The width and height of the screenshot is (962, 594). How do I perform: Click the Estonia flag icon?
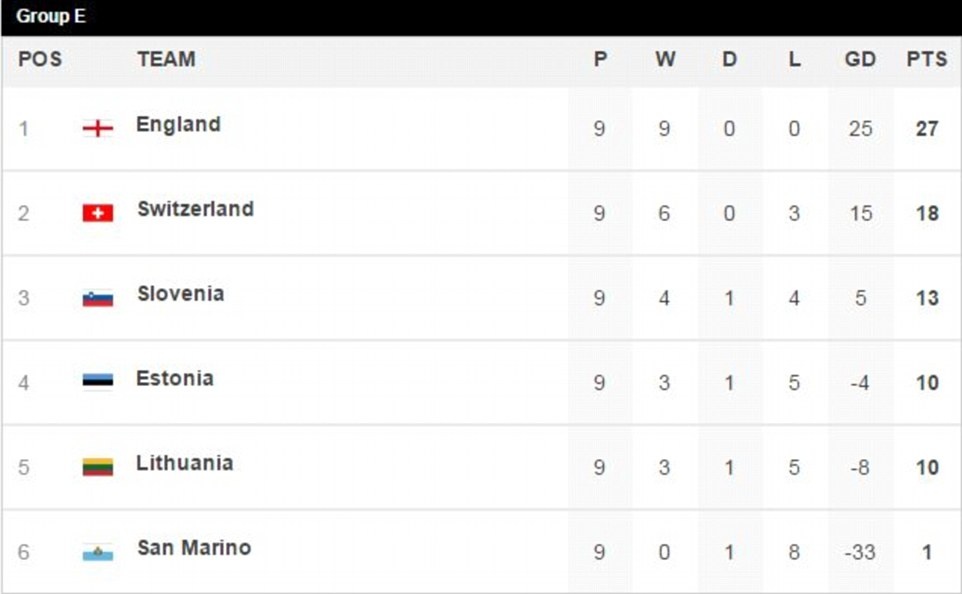(x=97, y=381)
